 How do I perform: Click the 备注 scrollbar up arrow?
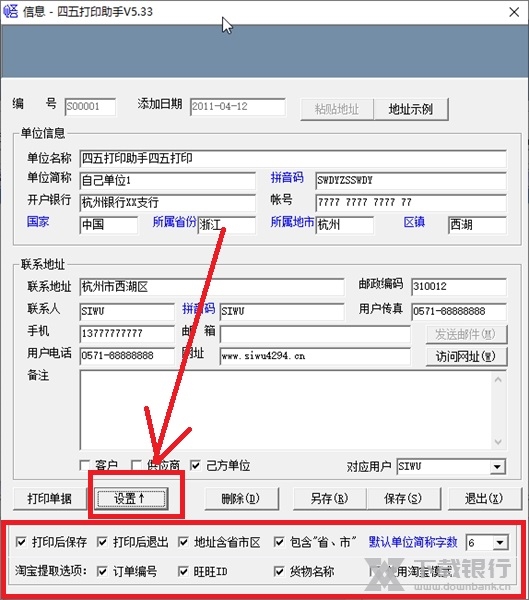click(x=498, y=380)
